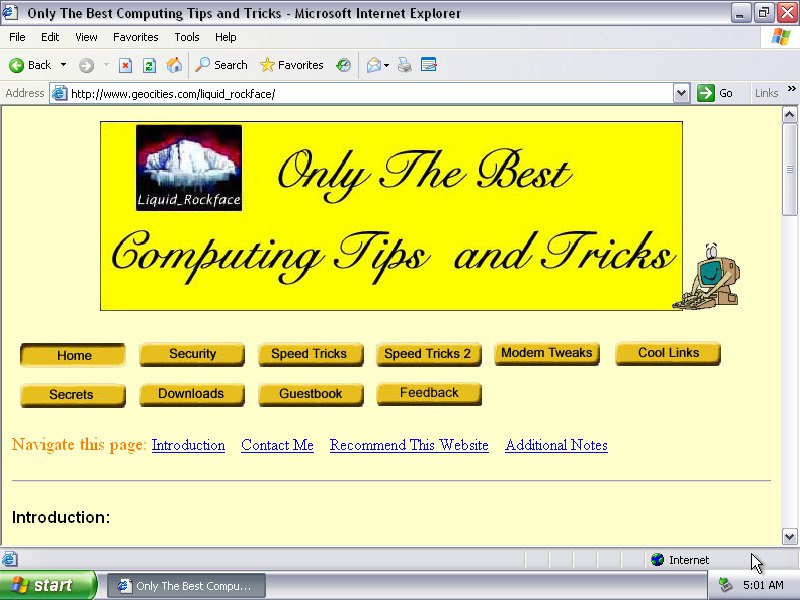The width and height of the screenshot is (800, 600).
Task: Click the Edit page toolbar icon
Action: coord(429,65)
